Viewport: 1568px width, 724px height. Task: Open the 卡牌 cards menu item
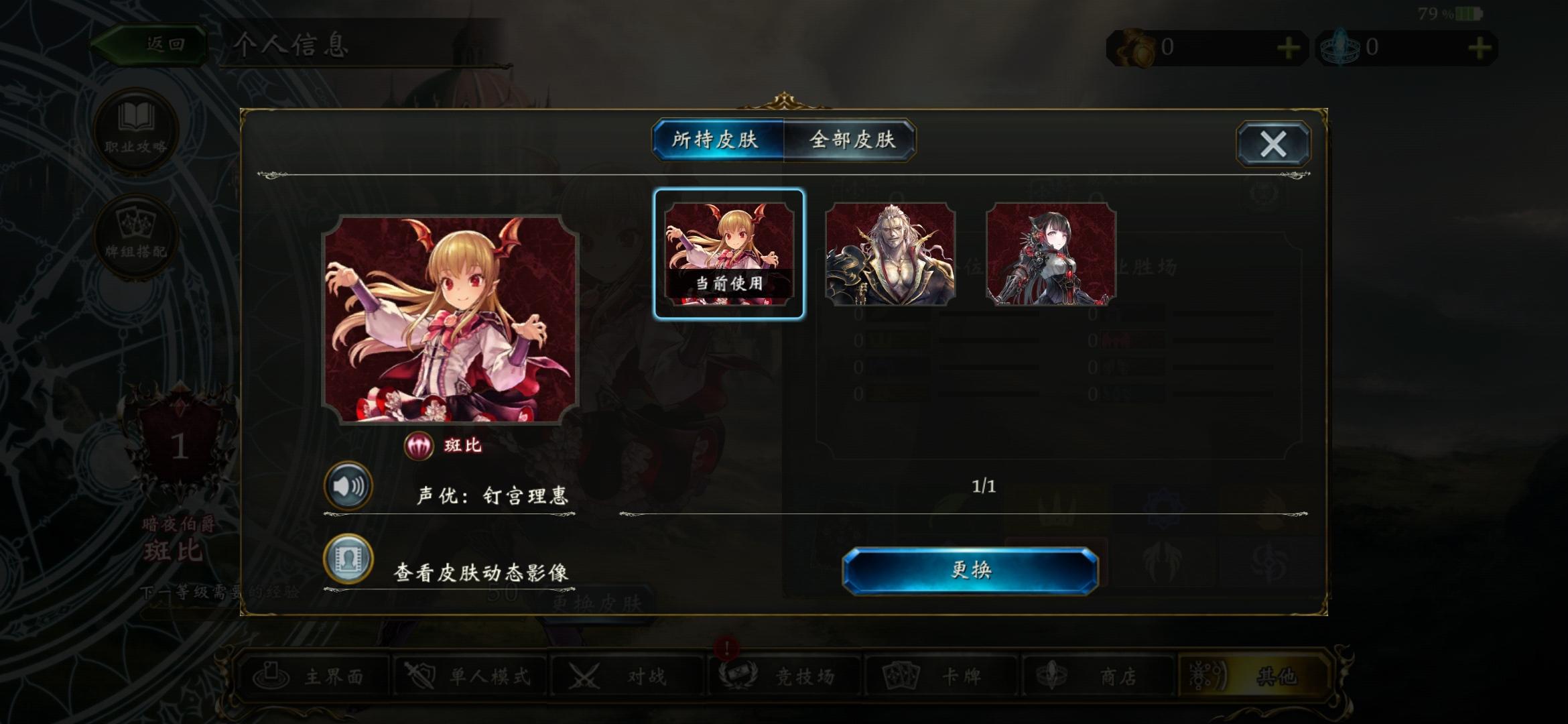[x=942, y=676]
